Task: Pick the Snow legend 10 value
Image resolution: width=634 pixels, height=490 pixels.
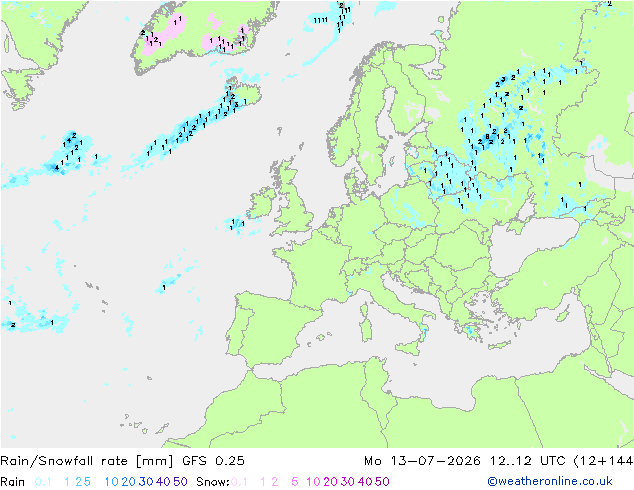Action: coord(313,482)
